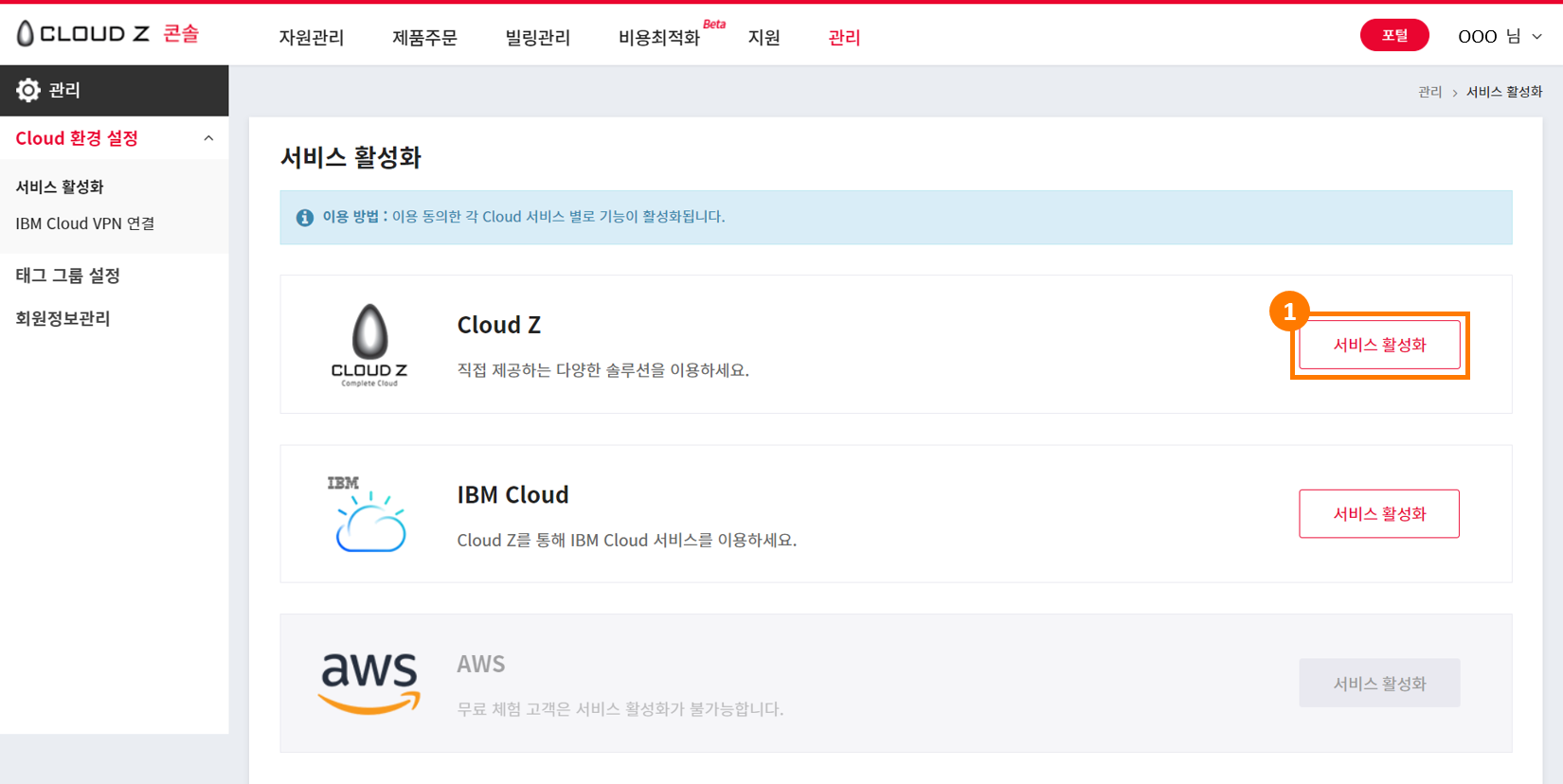Click the disabled AWS 서비스 활성화 button
The image size is (1563, 784).
[x=1379, y=683]
